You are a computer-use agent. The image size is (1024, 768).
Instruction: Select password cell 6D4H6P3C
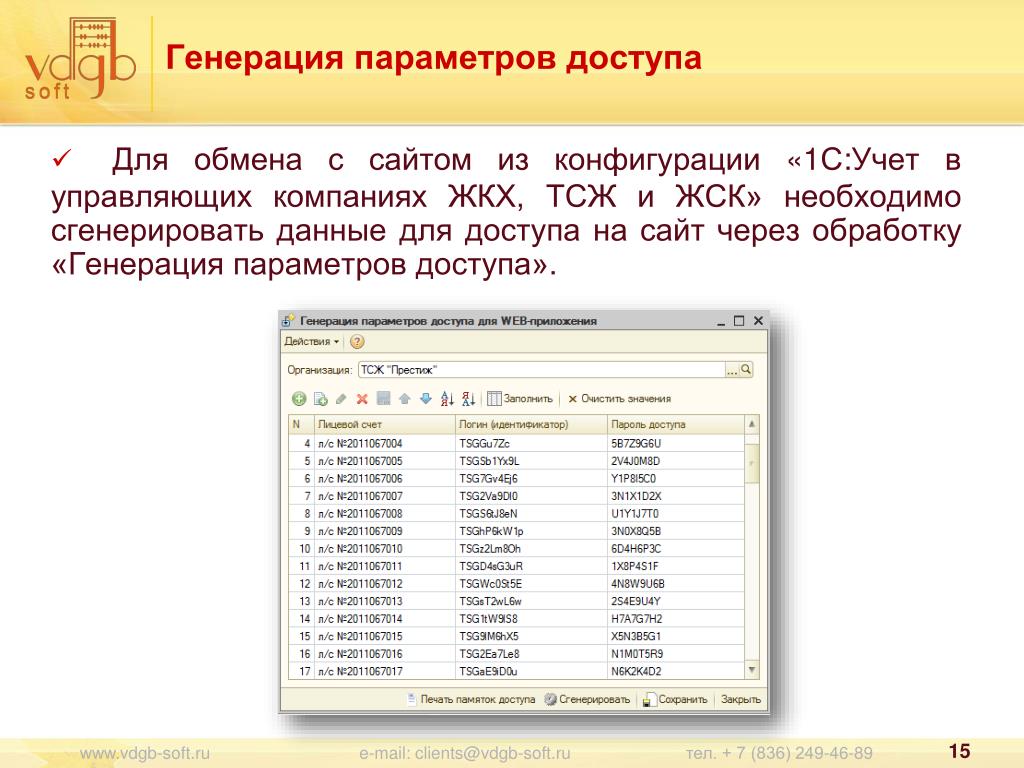click(675, 549)
